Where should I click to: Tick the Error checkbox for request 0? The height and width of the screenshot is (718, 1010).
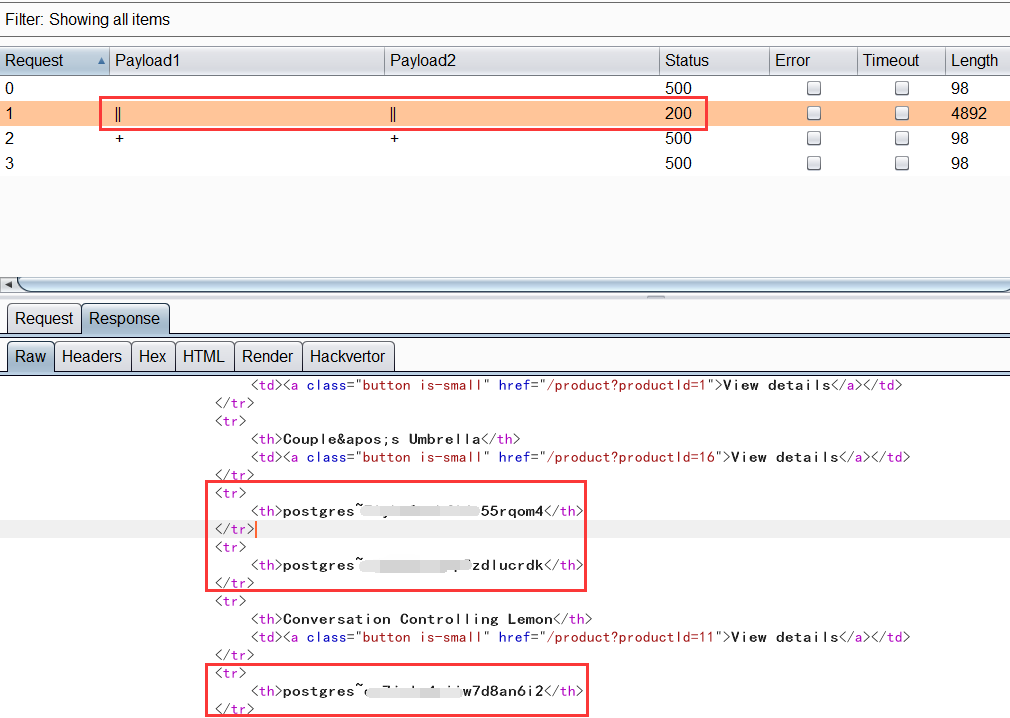point(814,88)
